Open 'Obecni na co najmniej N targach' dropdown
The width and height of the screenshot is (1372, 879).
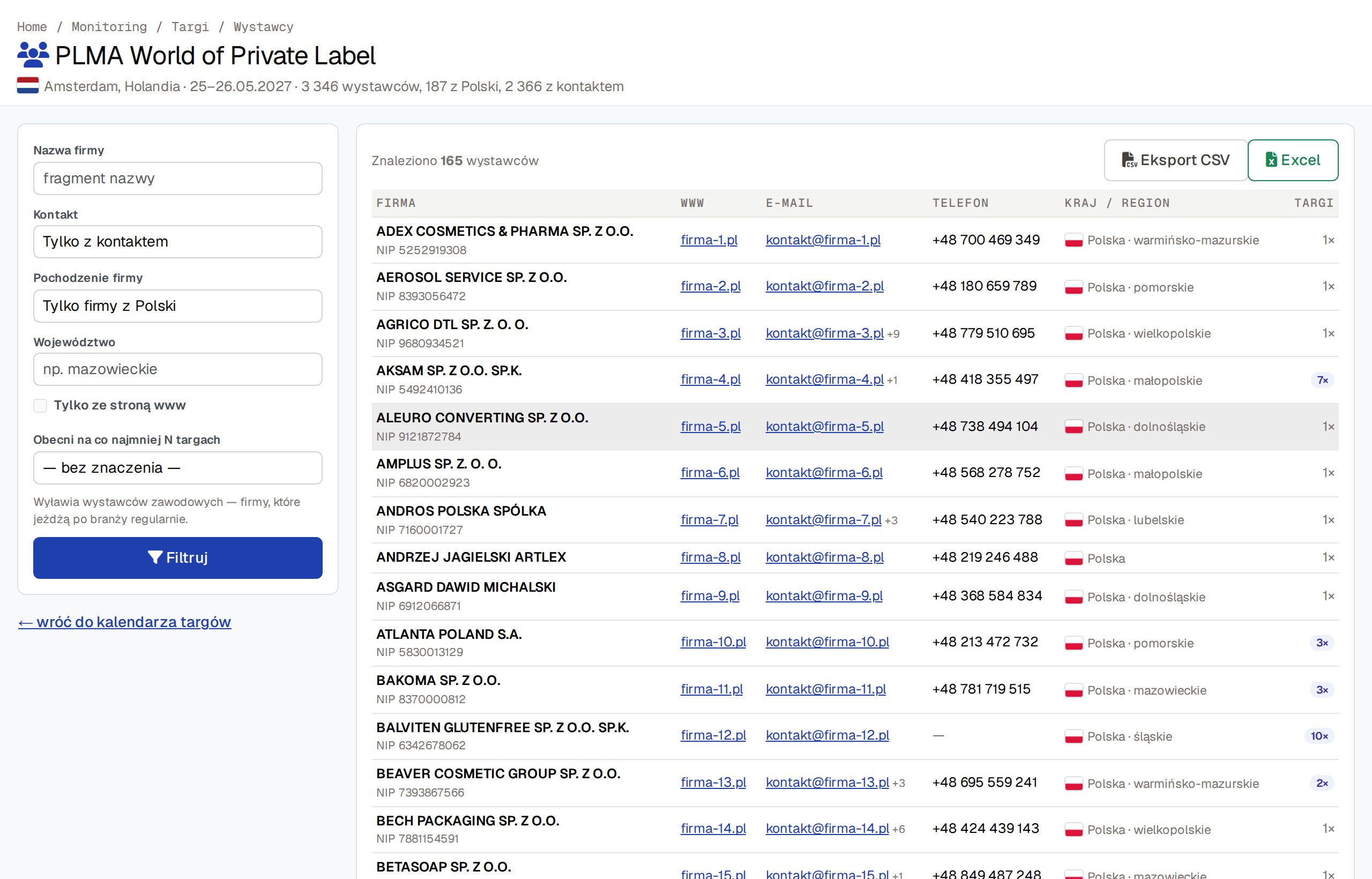(x=177, y=468)
